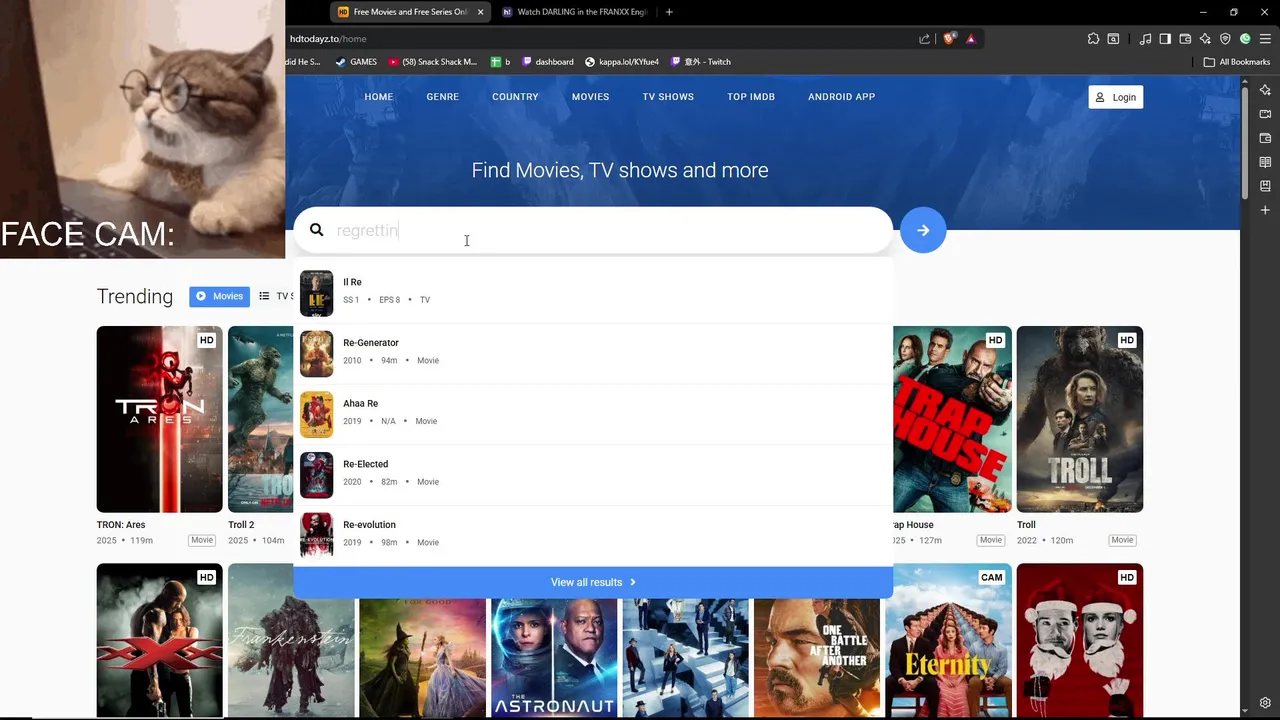Click the Troll 2 title text
This screenshot has width=1280, height=720.
241,525
